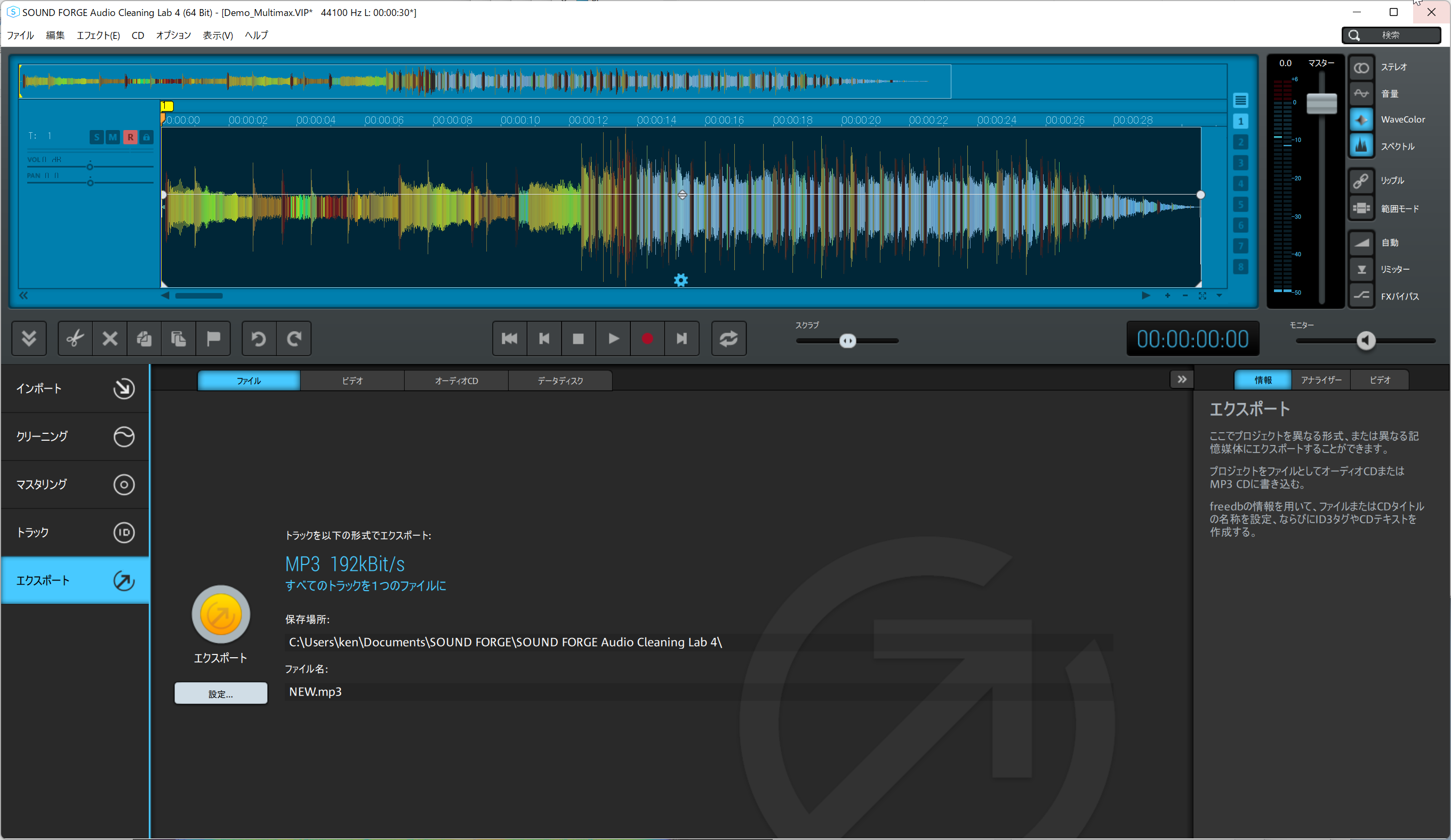
Task: Click the scissors cut tool
Action: pos(75,338)
